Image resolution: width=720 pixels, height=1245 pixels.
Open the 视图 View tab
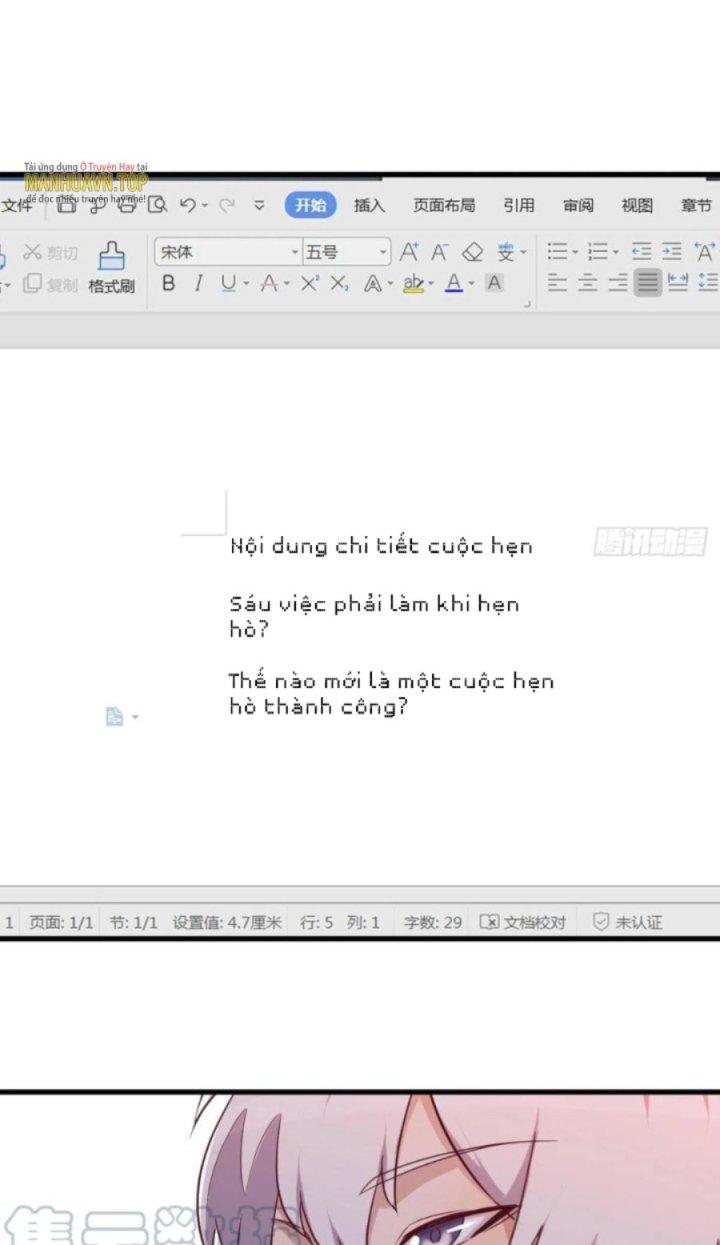pyautogui.click(x=637, y=205)
